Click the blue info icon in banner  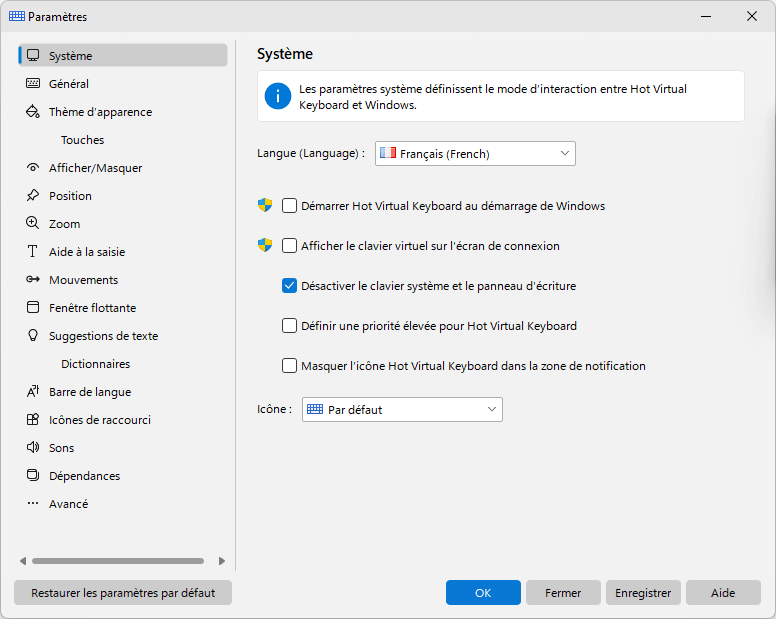pos(278,96)
